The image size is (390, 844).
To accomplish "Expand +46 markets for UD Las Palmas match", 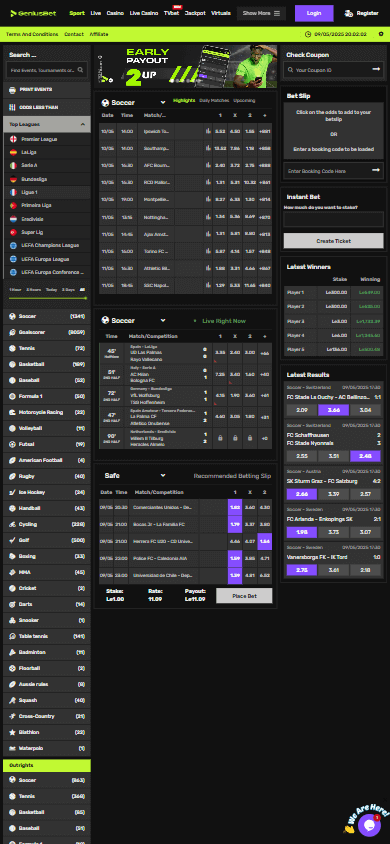I will point(265,353).
